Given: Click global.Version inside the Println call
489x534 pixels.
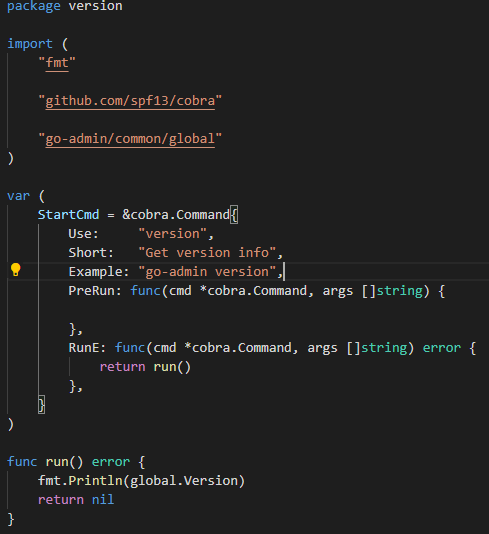Looking at the screenshot, I should [184, 481].
